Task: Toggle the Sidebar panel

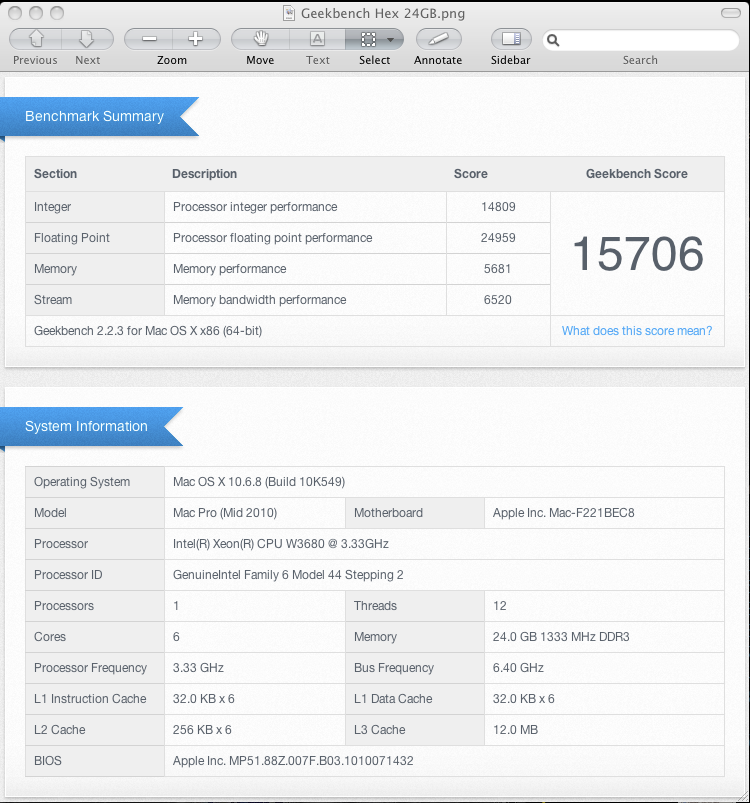Action: coord(511,39)
